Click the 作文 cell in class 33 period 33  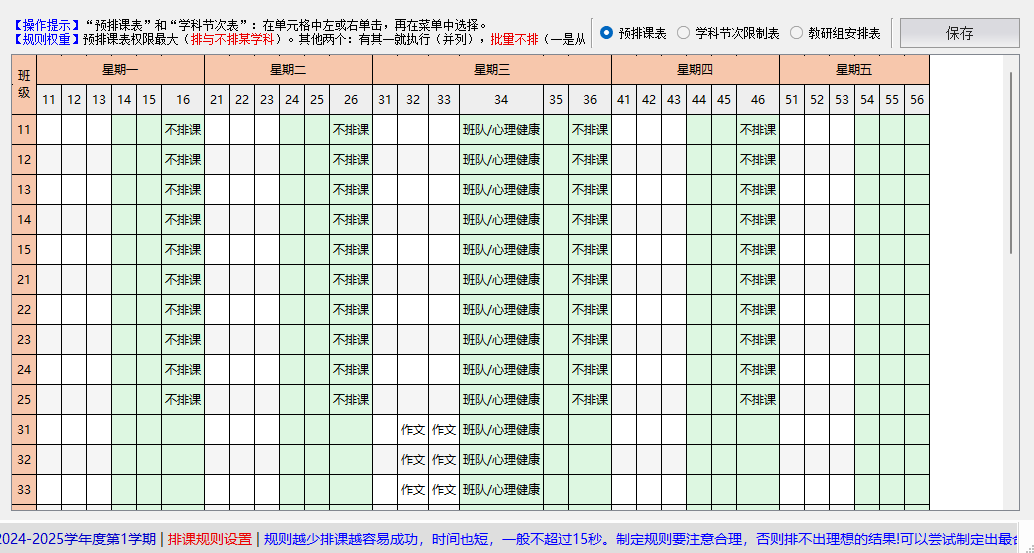click(x=444, y=490)
